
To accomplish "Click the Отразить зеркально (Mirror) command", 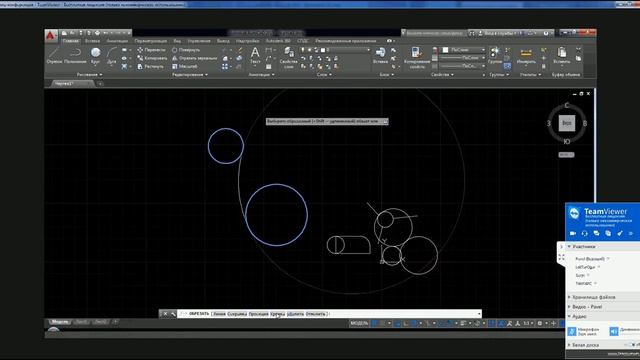I will tap(194, 58).
